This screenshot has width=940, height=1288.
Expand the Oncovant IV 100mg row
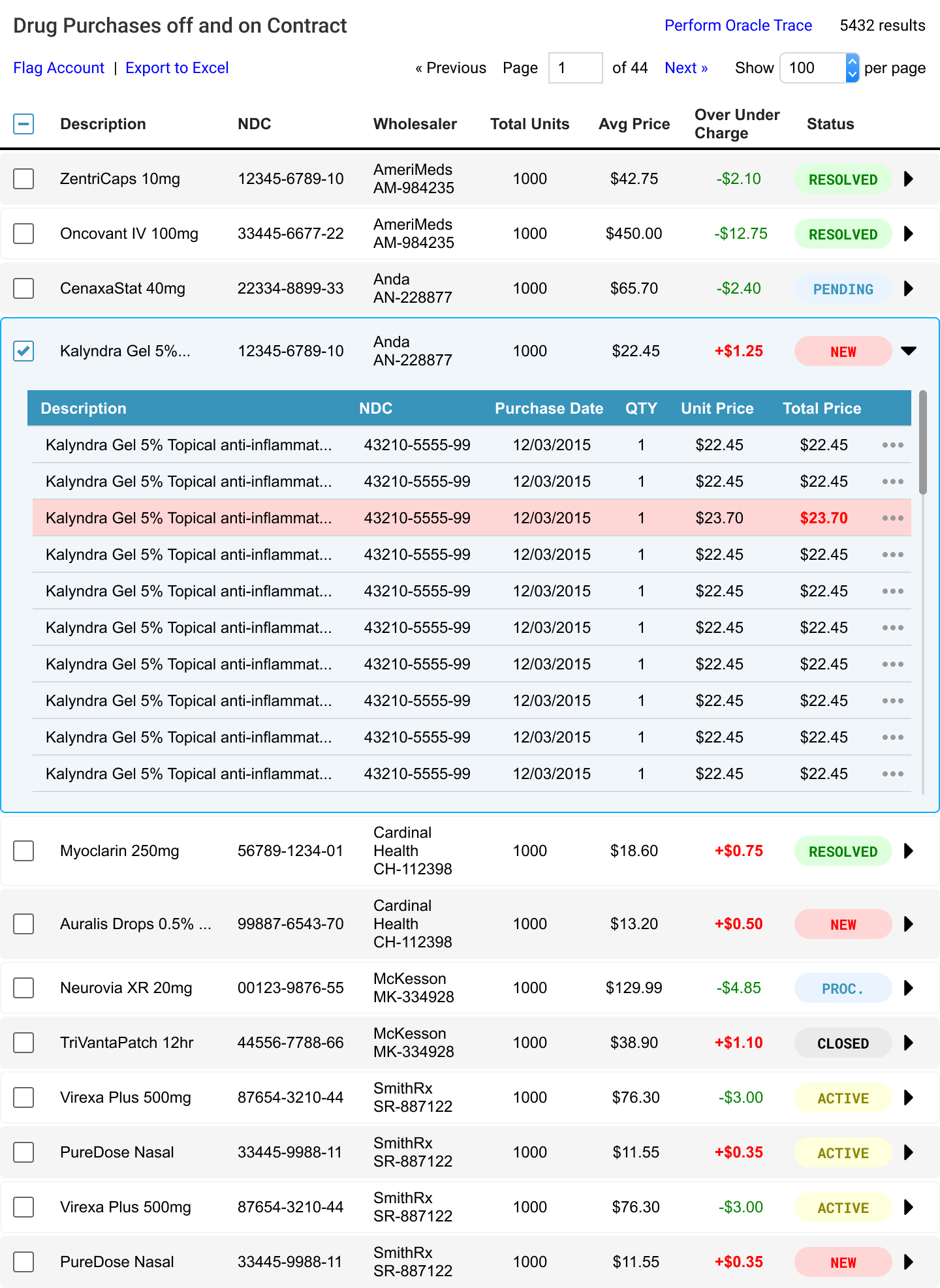[909, 234]
